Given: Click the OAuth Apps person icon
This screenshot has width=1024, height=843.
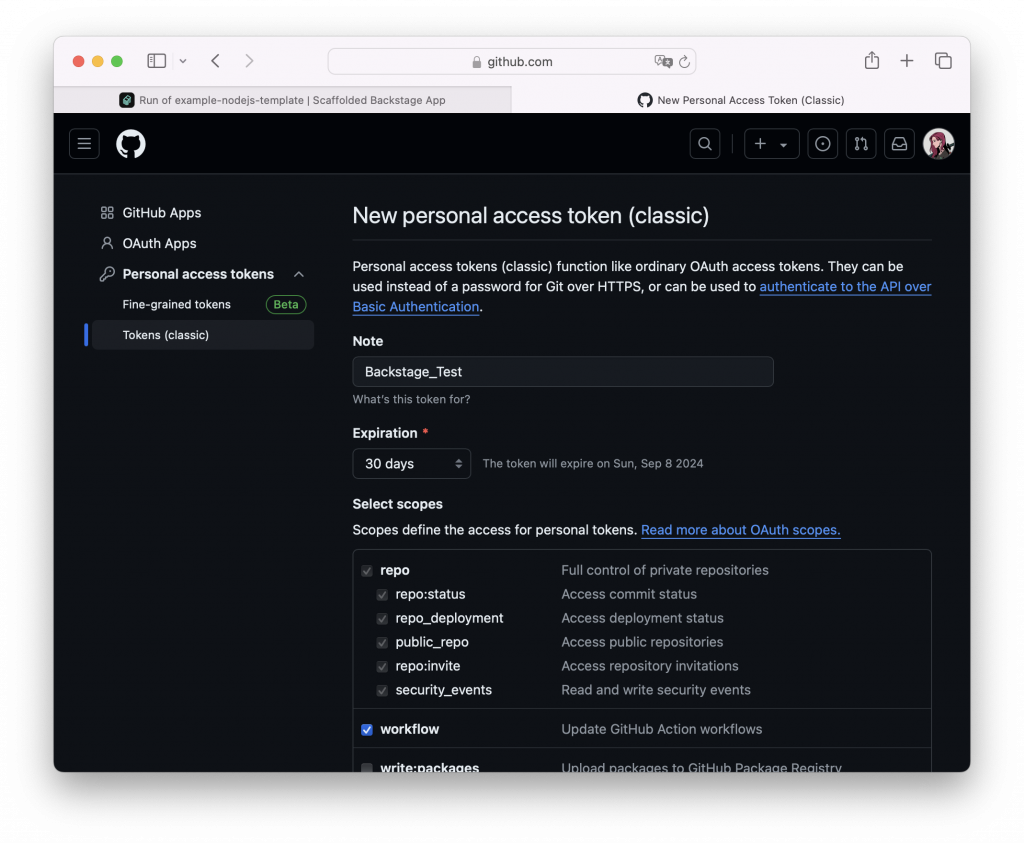Looking at the screenshot, I should tap(107, 243).
